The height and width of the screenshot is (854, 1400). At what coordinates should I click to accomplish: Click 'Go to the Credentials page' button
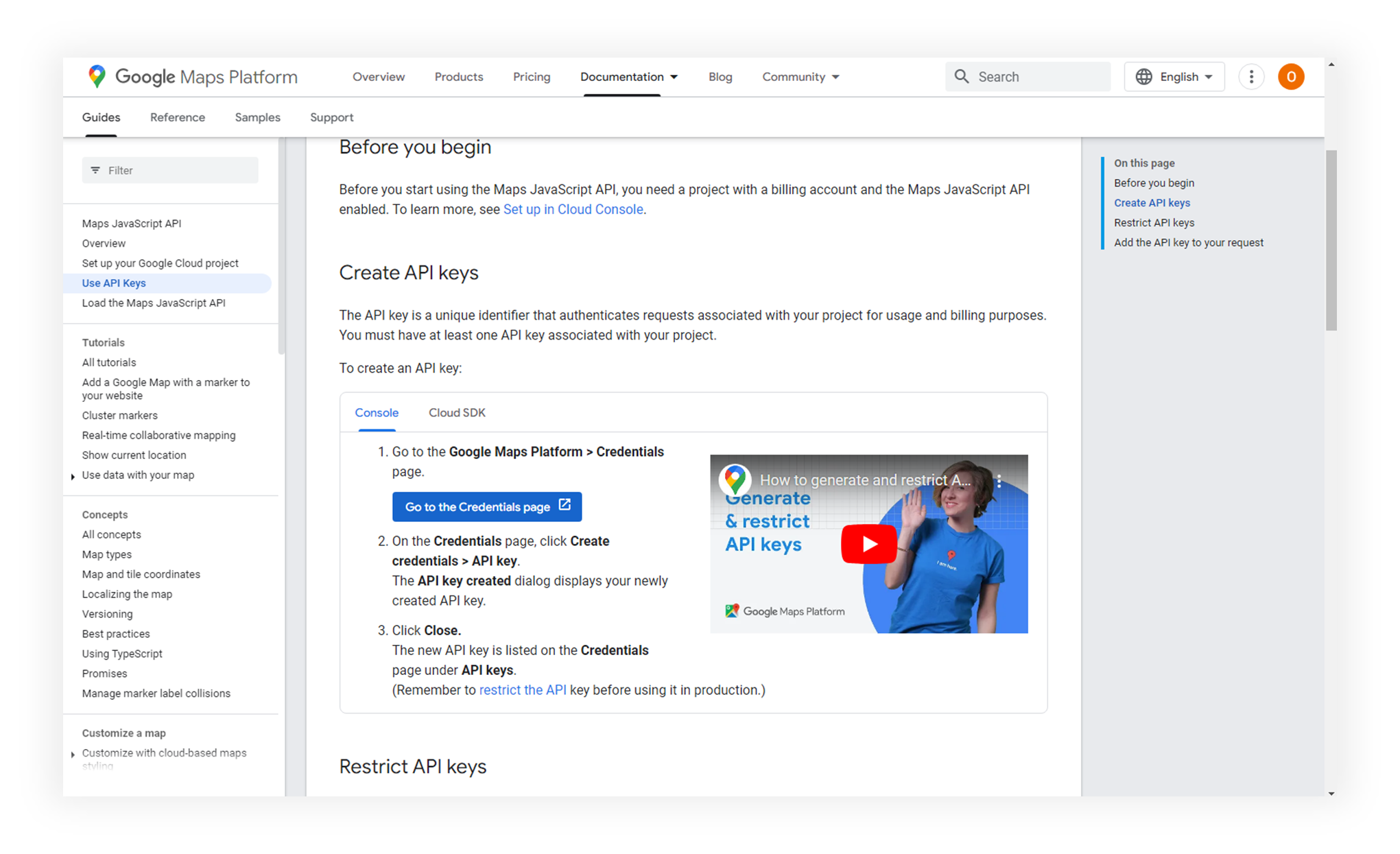click(x=478, y=507)
